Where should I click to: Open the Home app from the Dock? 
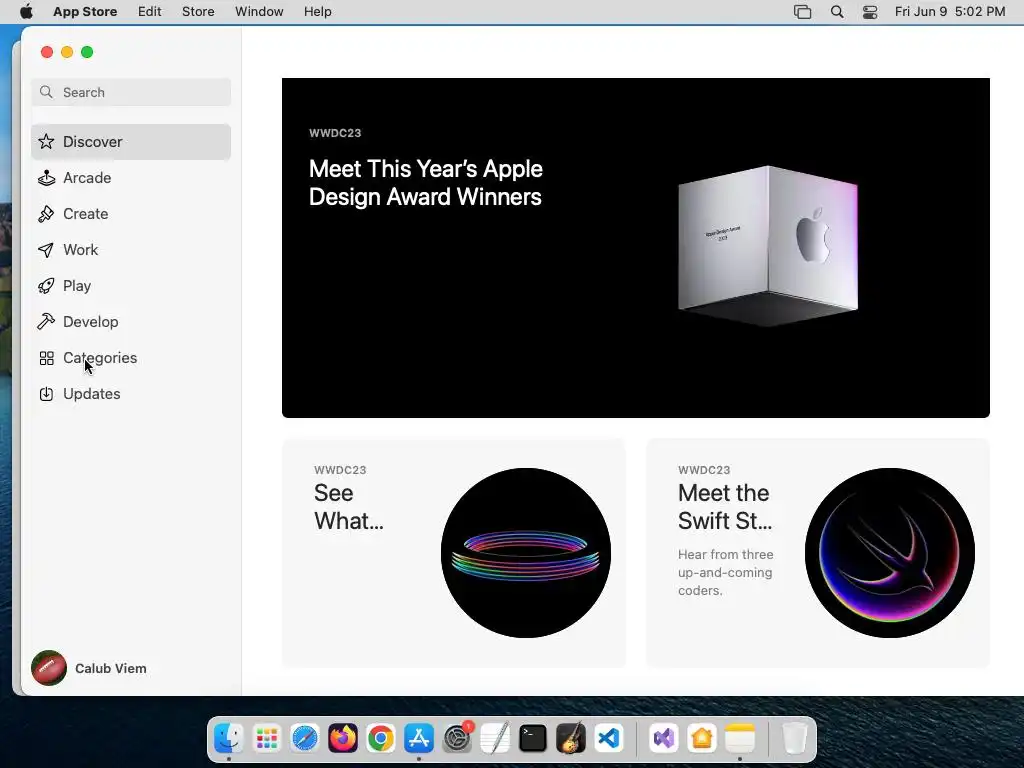tap(701, 739)
